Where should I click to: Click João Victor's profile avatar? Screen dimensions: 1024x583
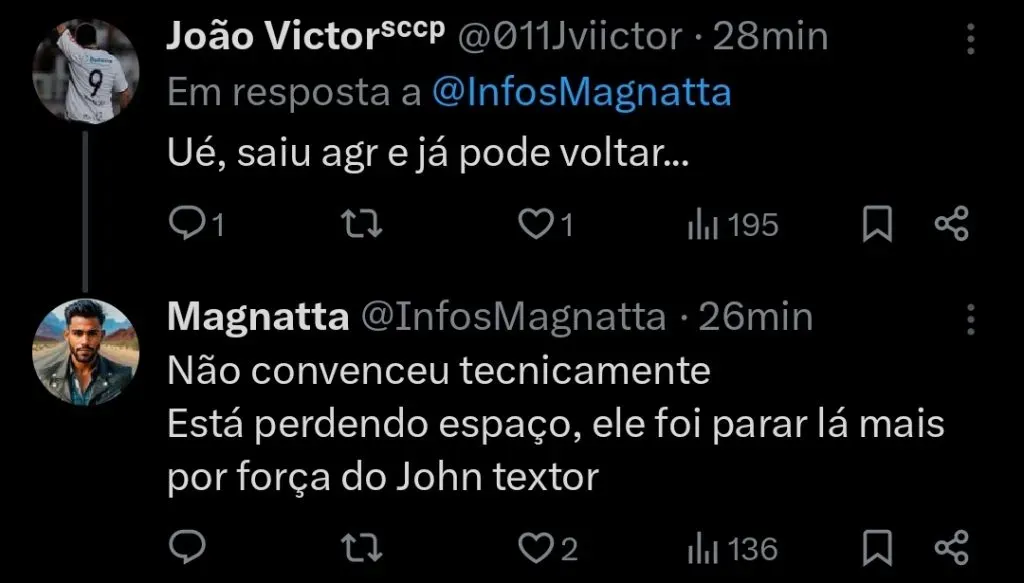tap(81, 71)
